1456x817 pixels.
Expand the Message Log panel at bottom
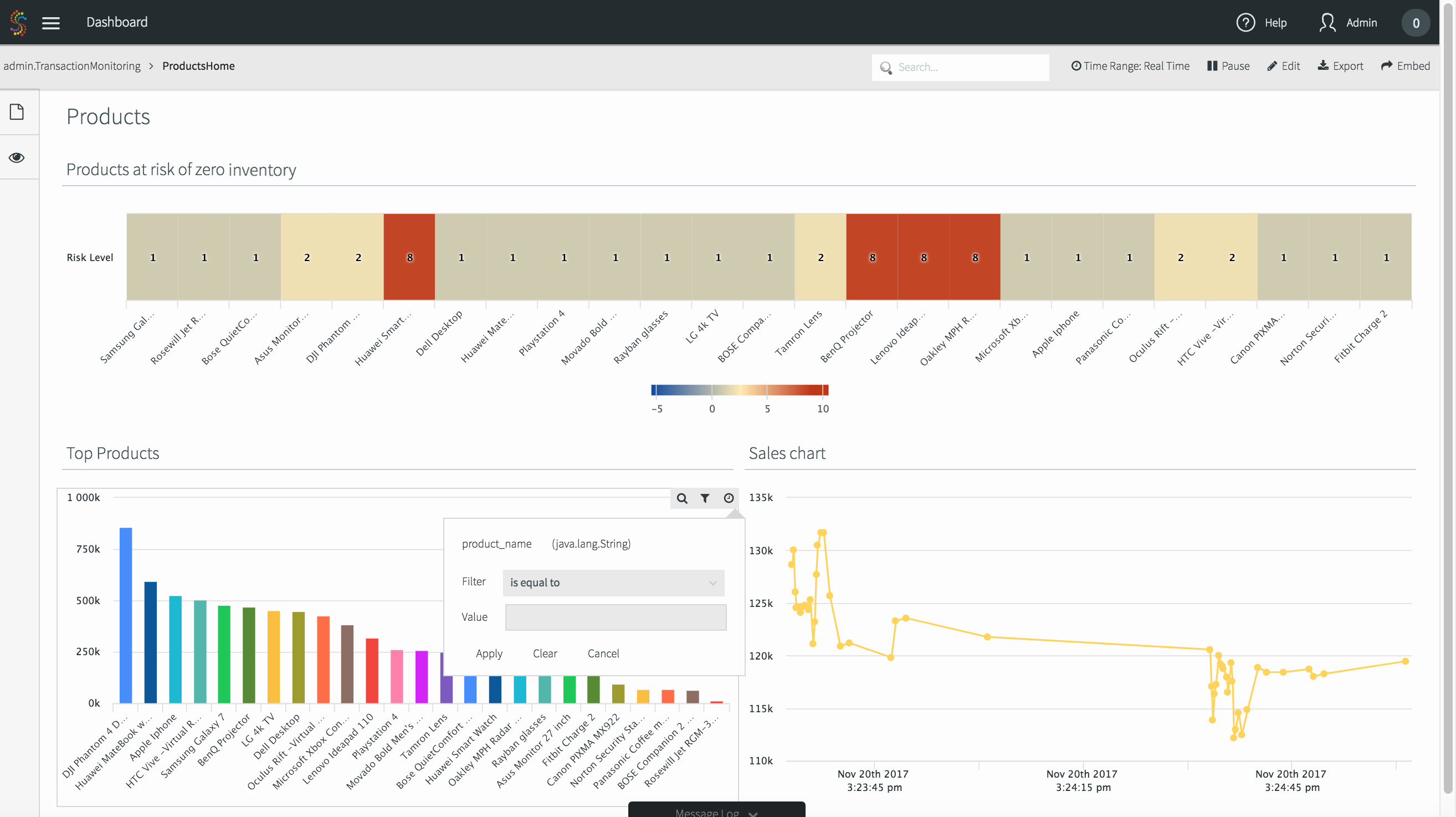pyautogui.click(x=716, y=811)
